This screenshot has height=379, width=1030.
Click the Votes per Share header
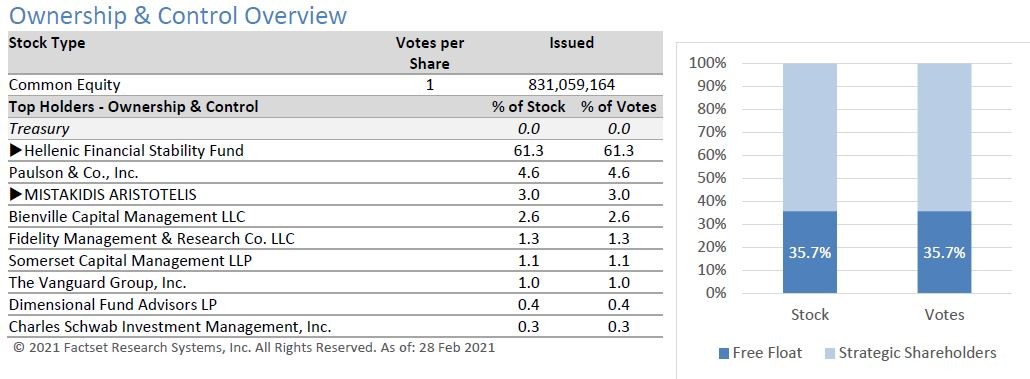tap(430, 53)
